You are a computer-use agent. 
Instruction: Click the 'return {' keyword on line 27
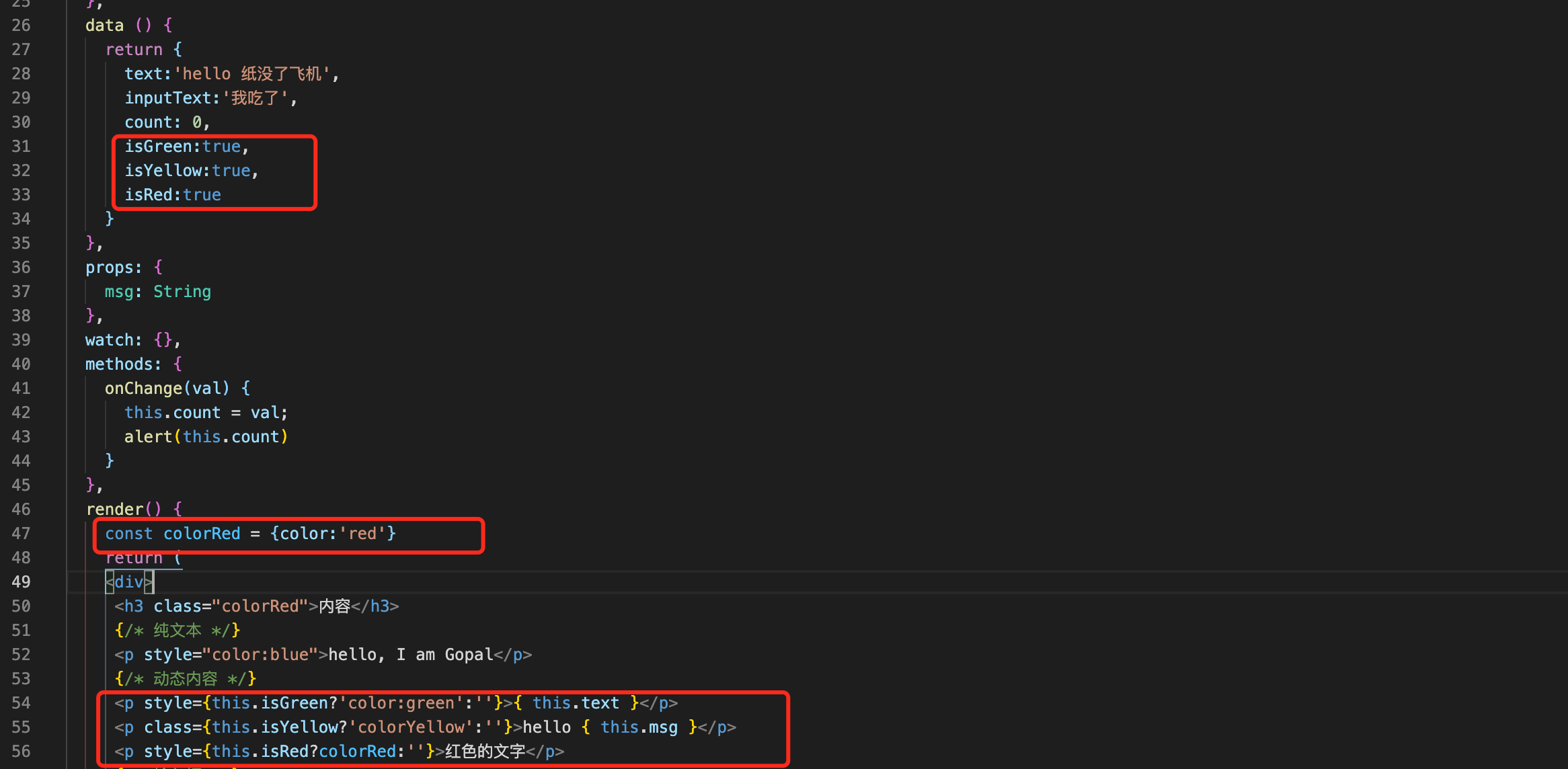pos(144,50)
